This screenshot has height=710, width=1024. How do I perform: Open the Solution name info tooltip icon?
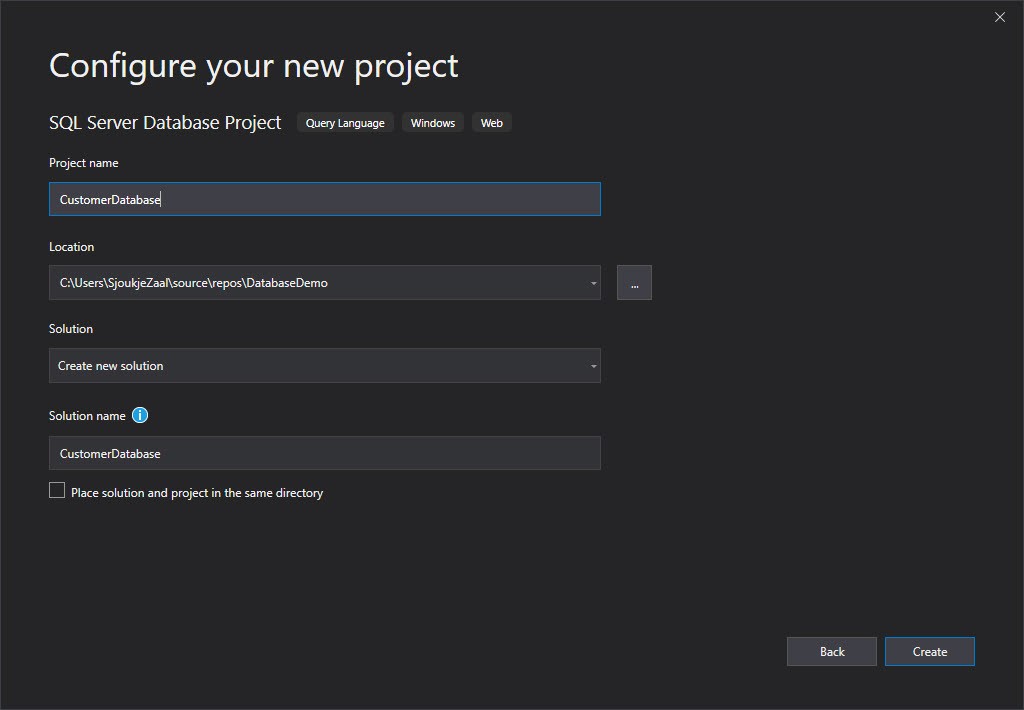pos(139,415)
